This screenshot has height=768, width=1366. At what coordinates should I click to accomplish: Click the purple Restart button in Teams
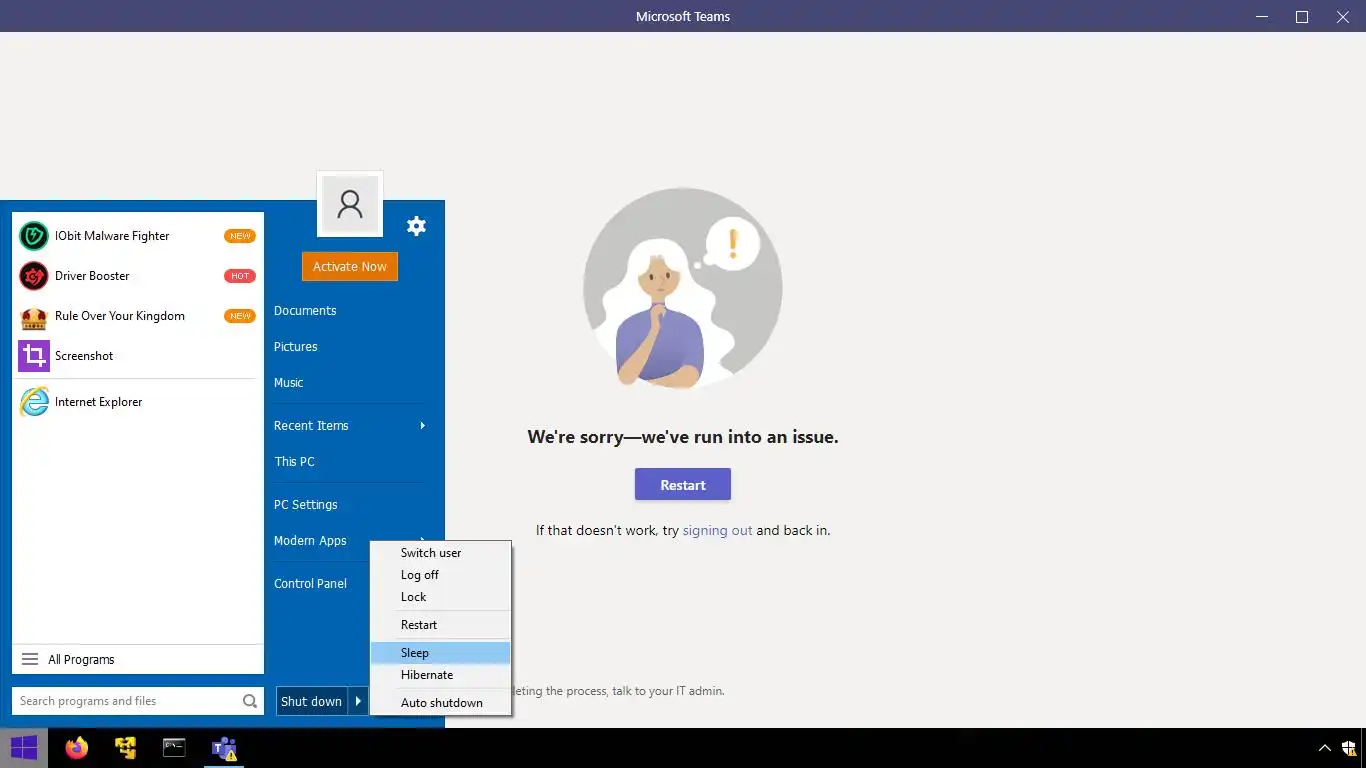[683, 484]
